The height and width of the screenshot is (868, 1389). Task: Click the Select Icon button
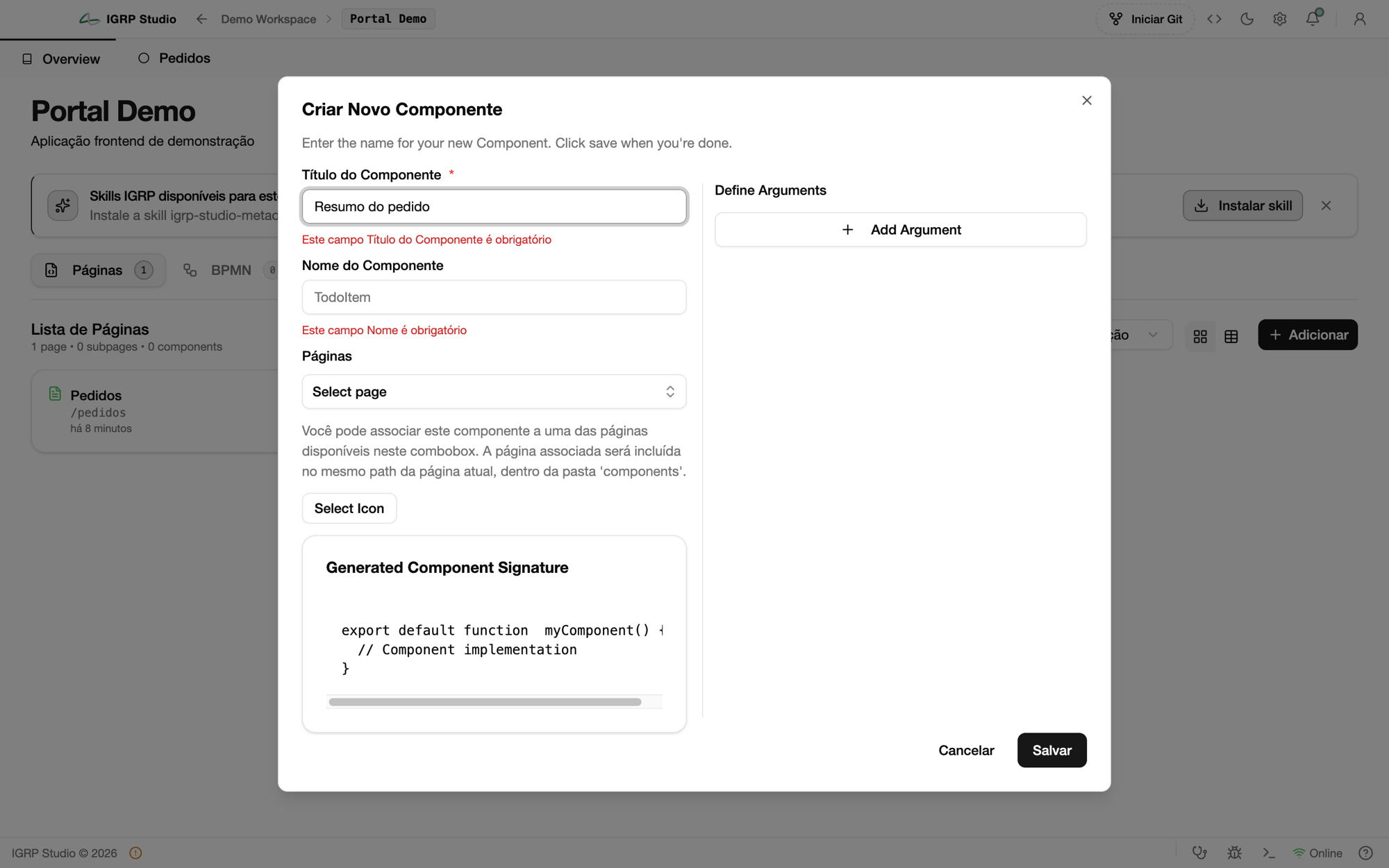pos(349,508)
